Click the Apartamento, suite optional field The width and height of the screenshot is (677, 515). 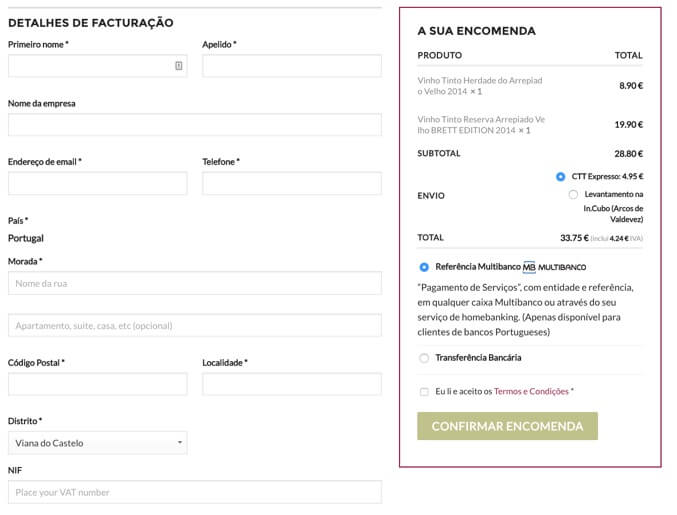(194, 326)
